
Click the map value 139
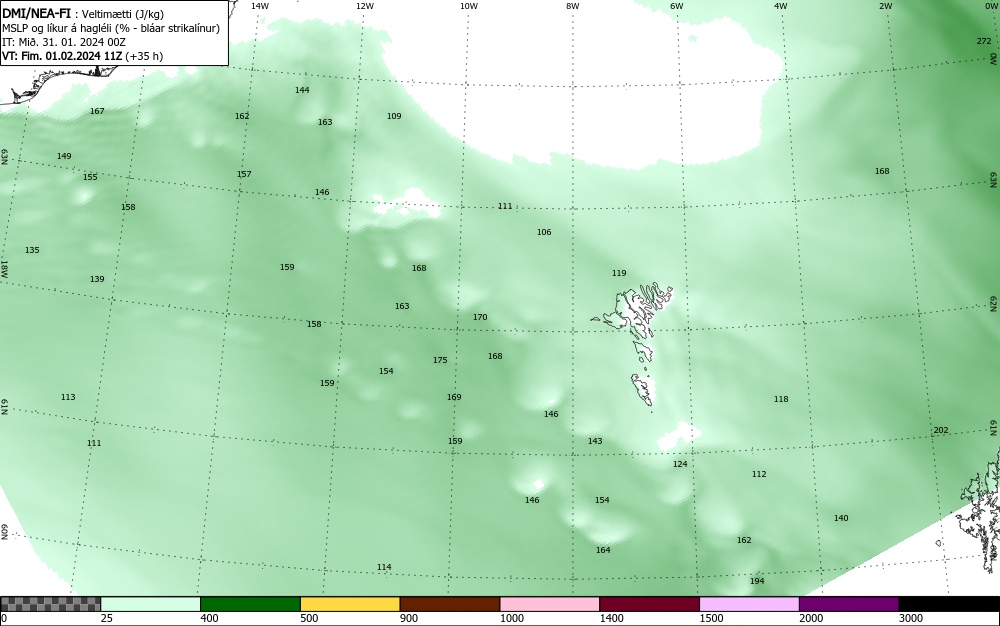tap(97, 279)
